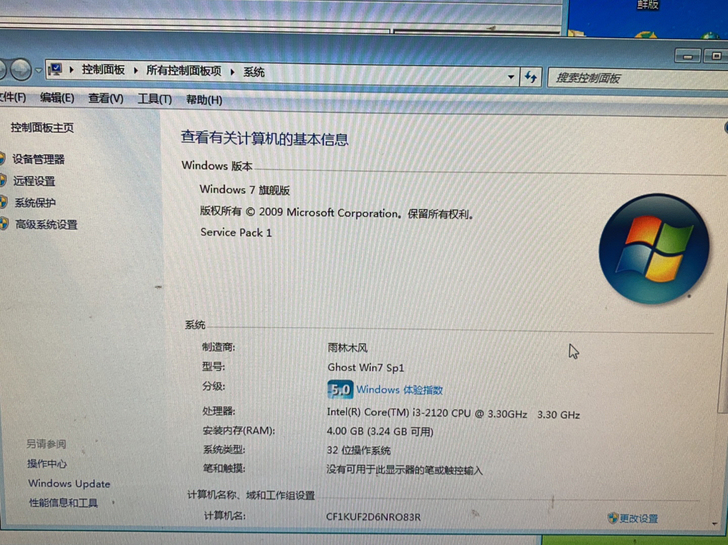The image size is (728, 545).
Task: Open the address bar history dropdown arrow
Action: pyautogui.click(x=511, y=76)
